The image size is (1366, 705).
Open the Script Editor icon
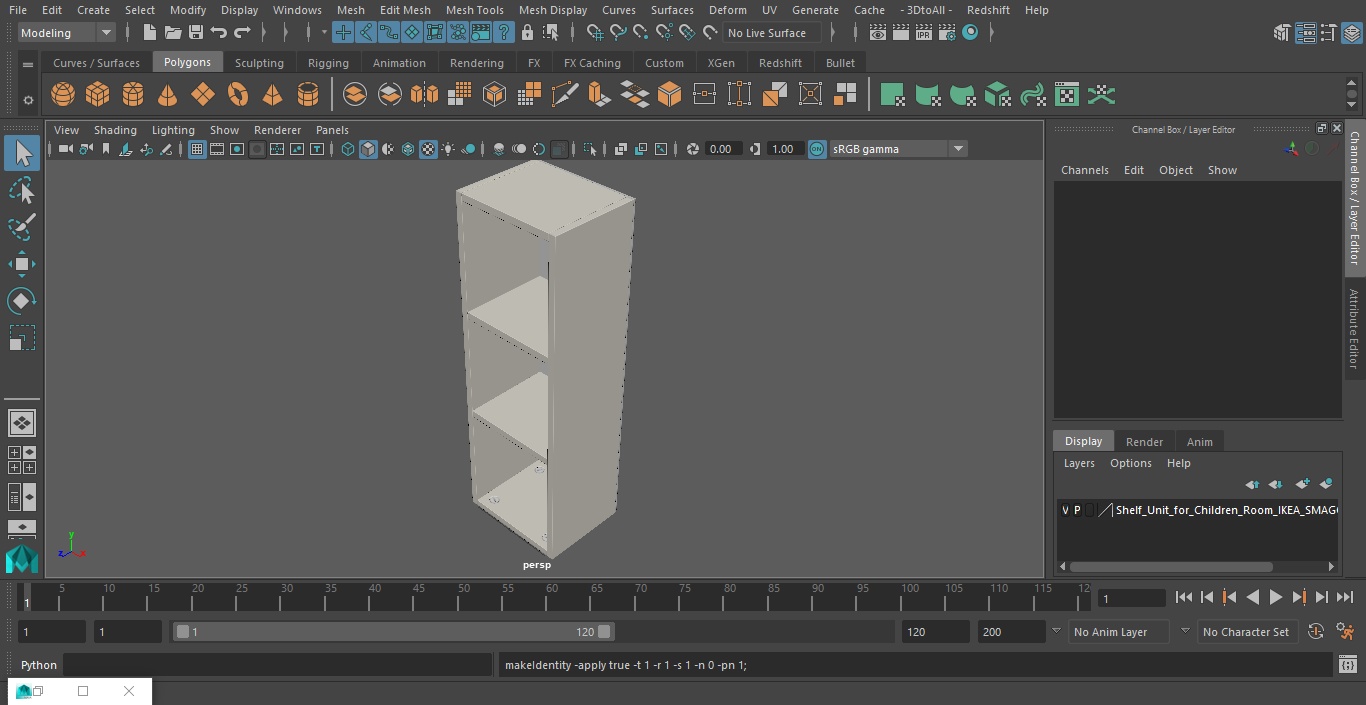pos(1347,665)
